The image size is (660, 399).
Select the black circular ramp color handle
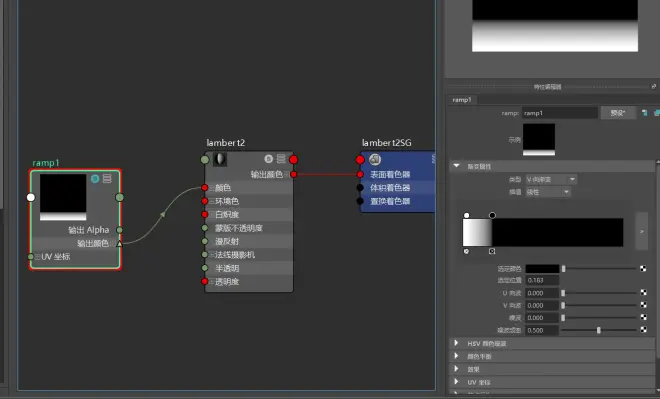coord(492,215)
